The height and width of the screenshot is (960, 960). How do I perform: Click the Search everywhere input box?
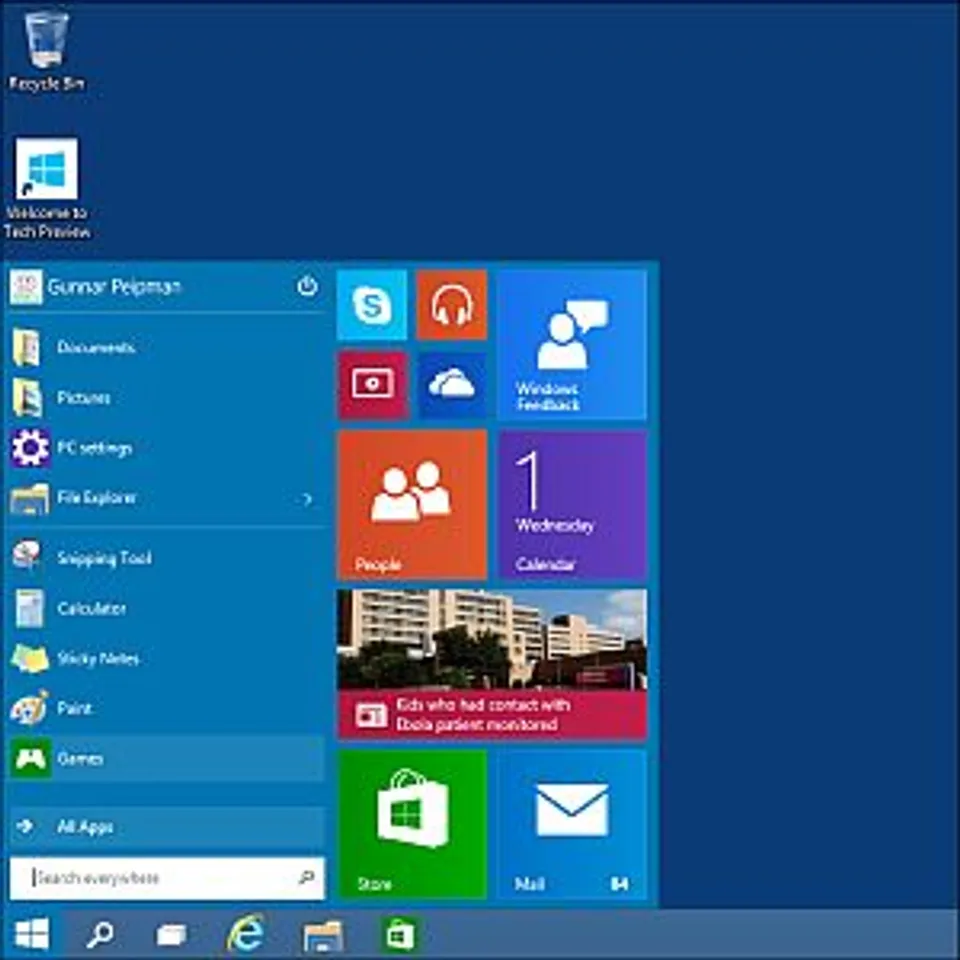tap(167, 878)
